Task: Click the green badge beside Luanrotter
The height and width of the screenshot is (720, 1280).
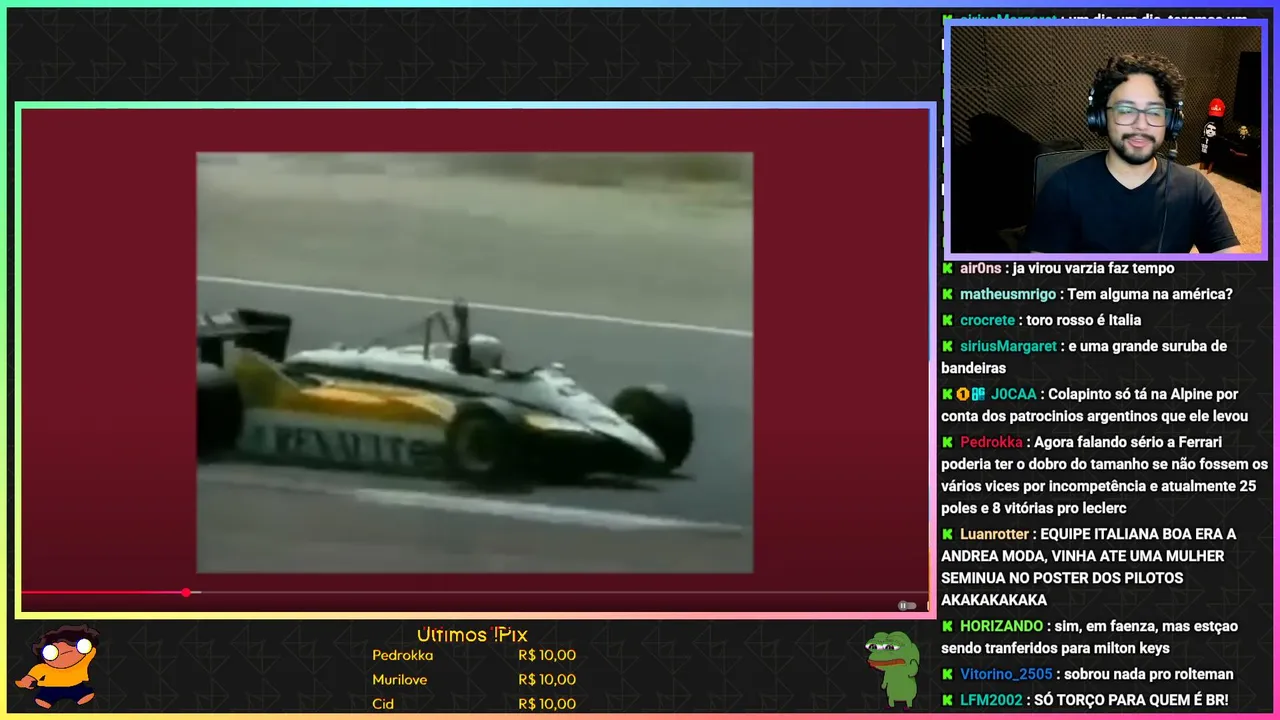Action: point(947,534)
